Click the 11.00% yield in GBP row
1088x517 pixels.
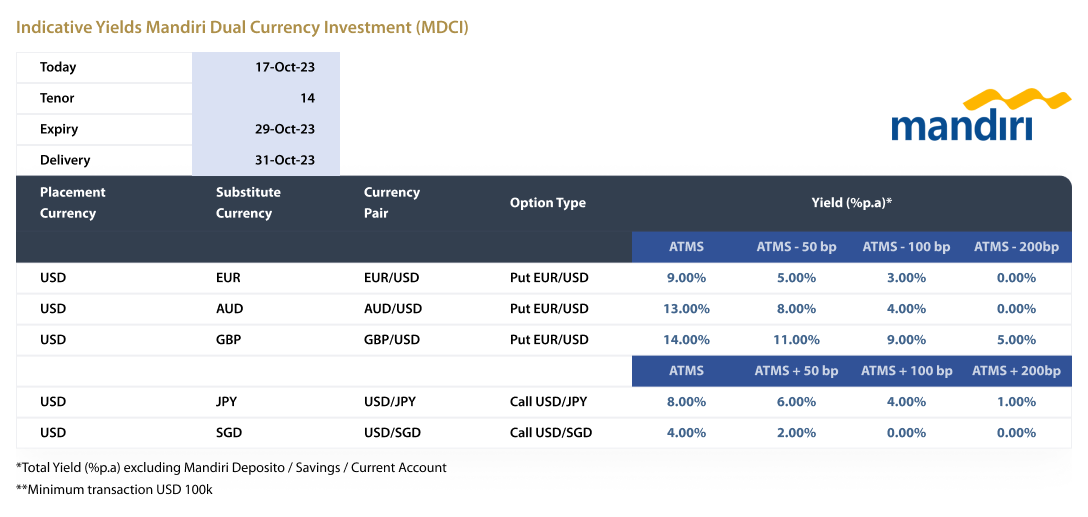coord(797,340)
